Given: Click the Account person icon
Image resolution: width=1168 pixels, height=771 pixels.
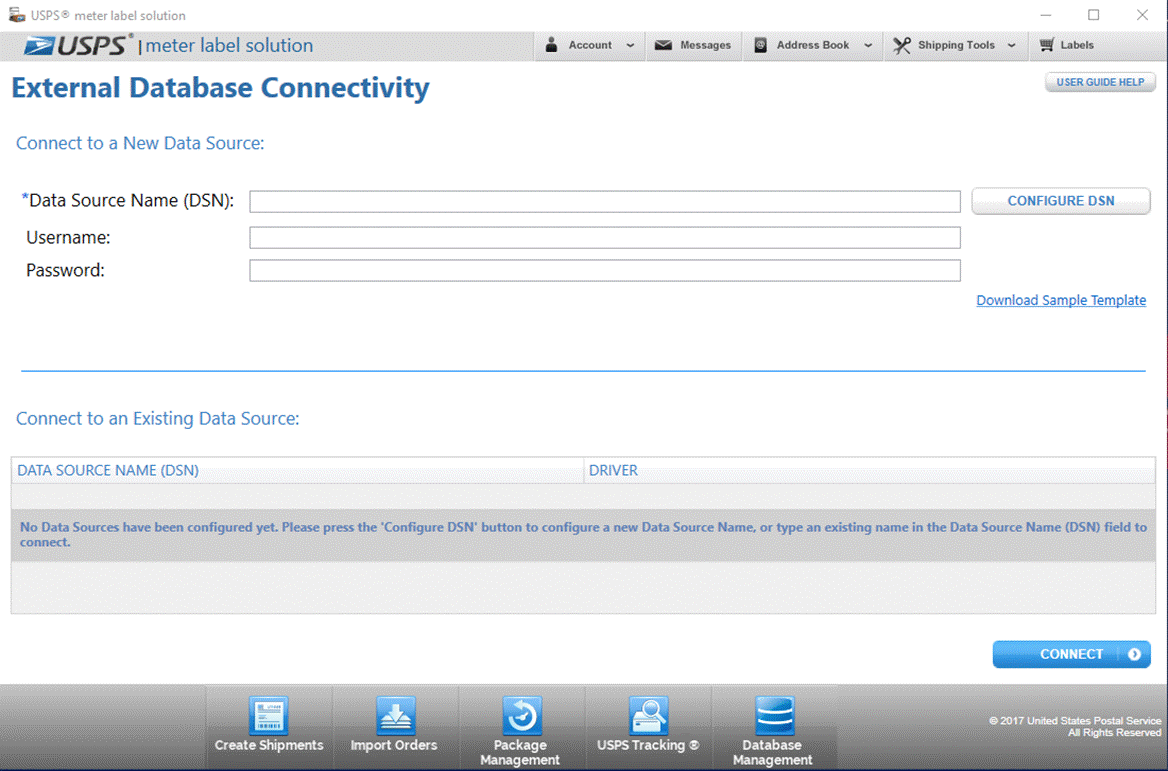Looking at the screenshot, I should (551, 45).
